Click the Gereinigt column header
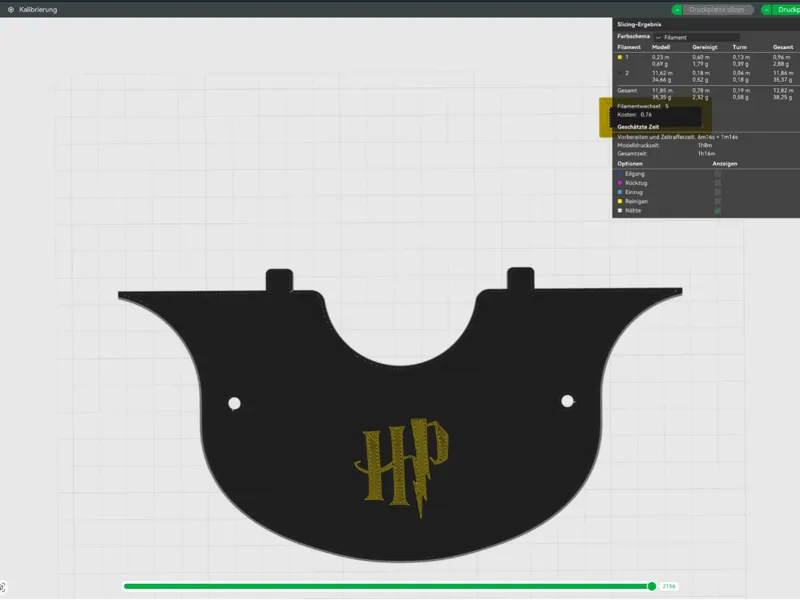The width and height of the screenshot is (800, 600). [705, 47]
